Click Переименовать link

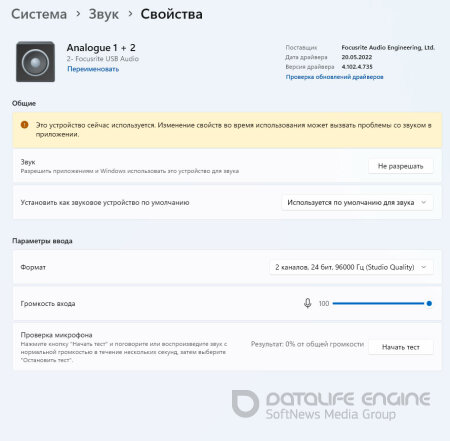(x=93, y=69)
